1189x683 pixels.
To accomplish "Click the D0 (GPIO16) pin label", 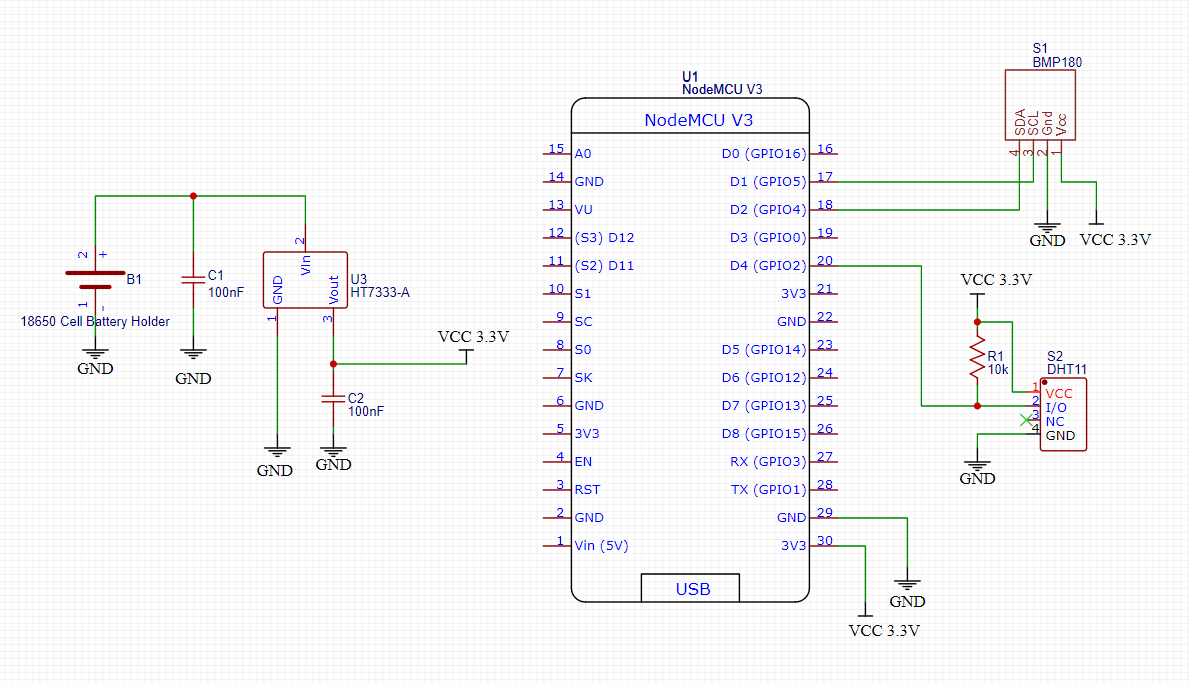I will pos(764,154).
